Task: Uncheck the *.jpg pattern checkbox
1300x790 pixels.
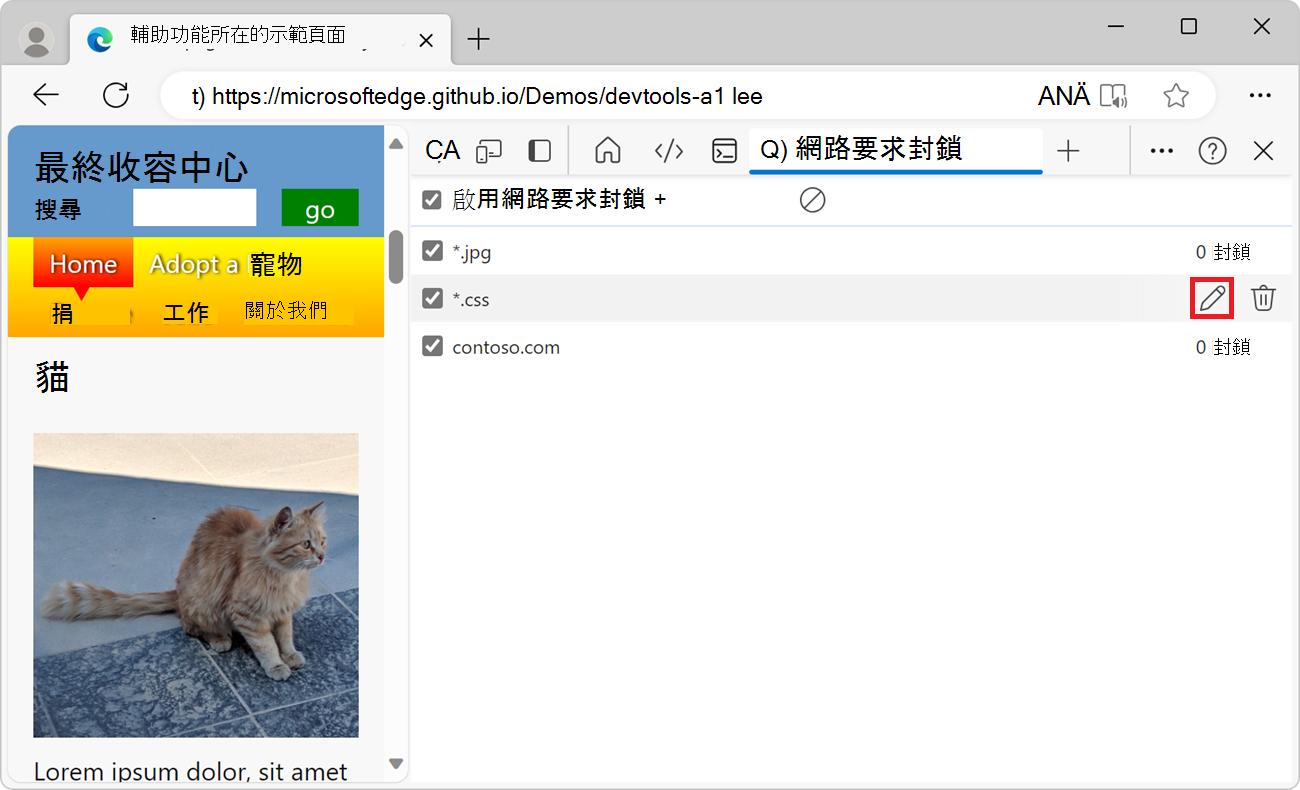Action: (x=432, y=251)
